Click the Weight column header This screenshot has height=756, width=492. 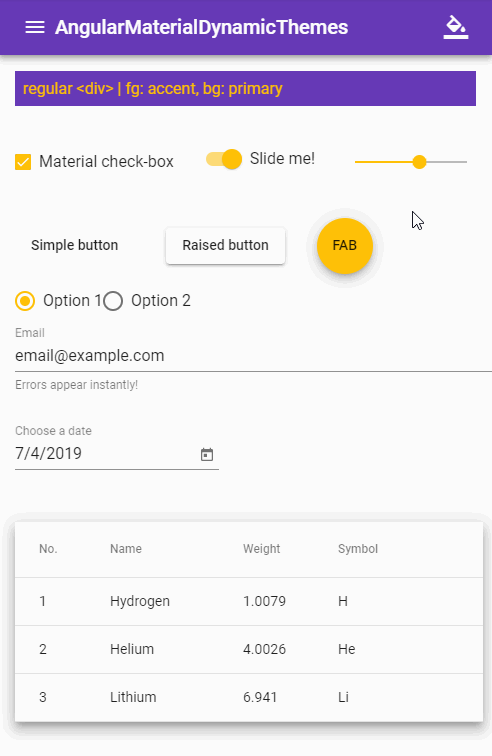pyautogui.click(x=261, y=549)
